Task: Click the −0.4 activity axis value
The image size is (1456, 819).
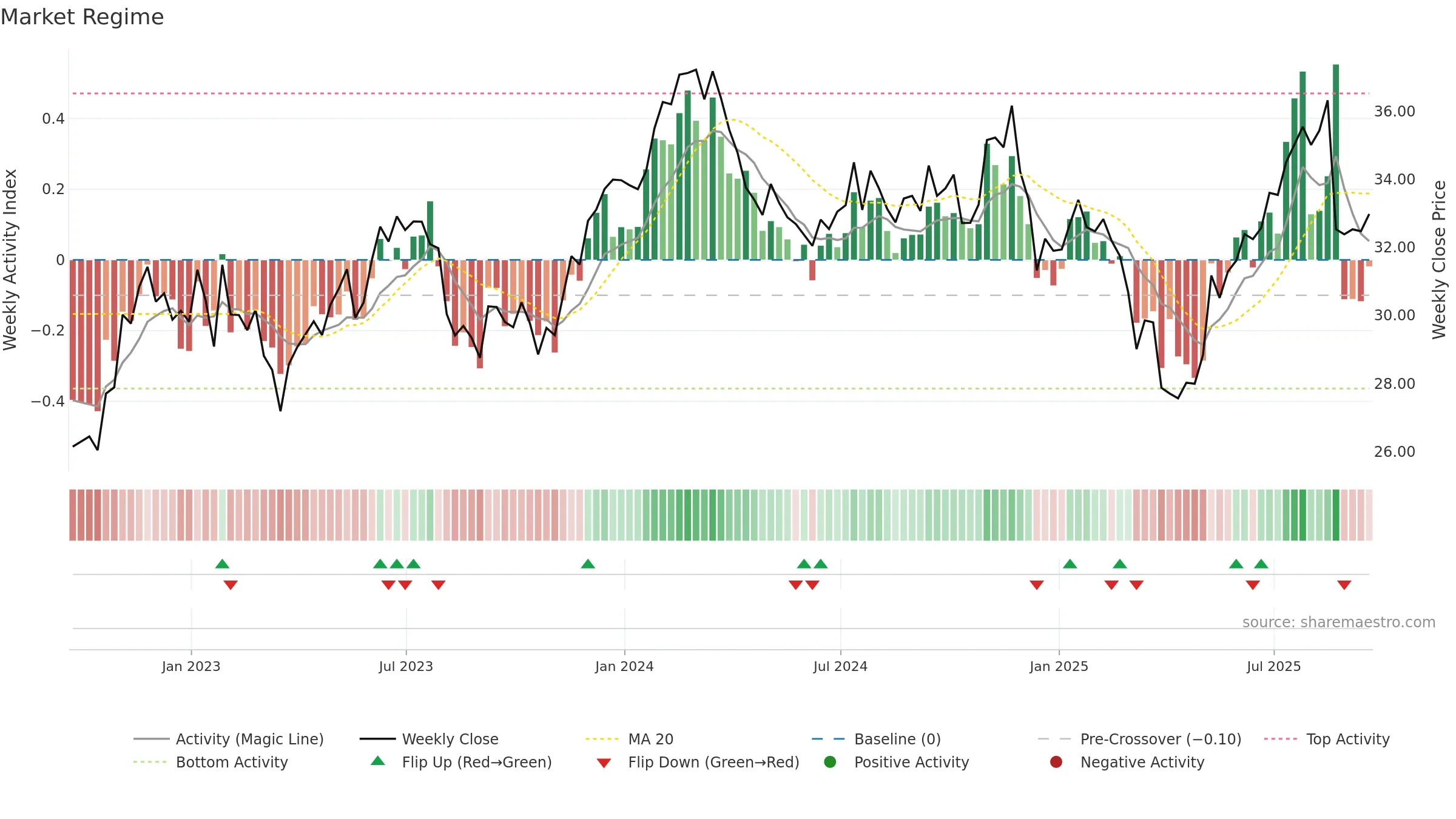Action: 48,402
